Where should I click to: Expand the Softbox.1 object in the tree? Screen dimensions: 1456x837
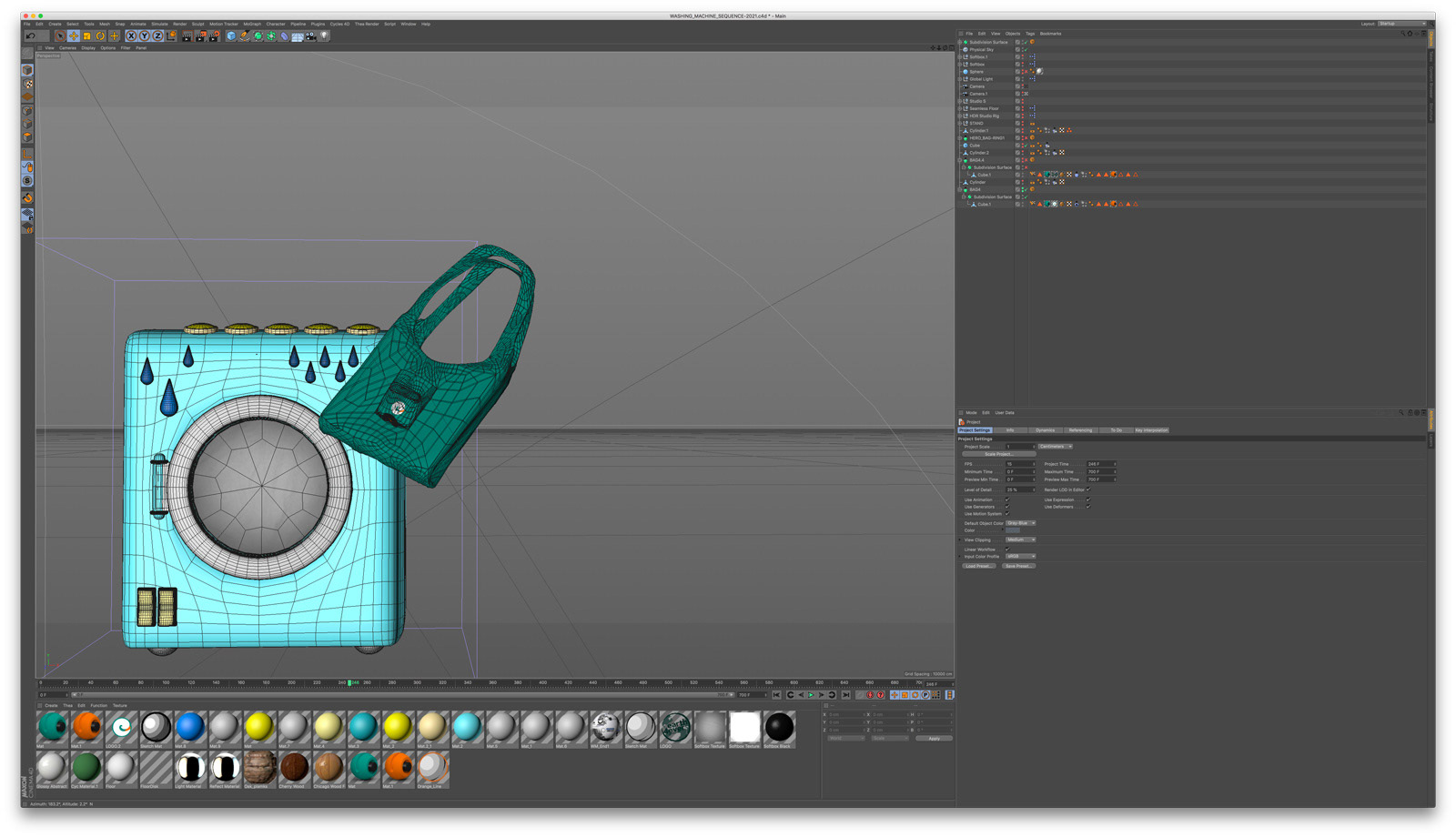960,57
